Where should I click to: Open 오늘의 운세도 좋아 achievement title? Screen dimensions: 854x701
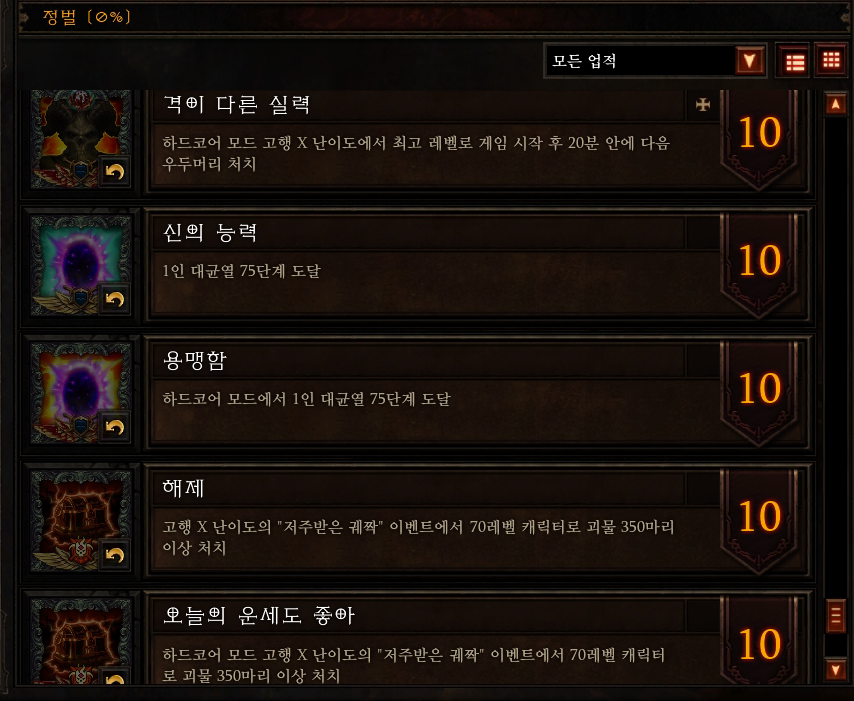coord(258,615)
